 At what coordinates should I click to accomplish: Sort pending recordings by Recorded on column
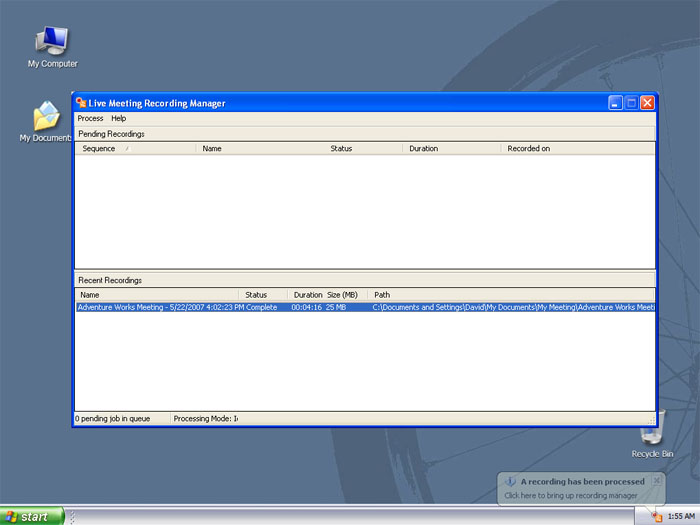tap(578, 149)
